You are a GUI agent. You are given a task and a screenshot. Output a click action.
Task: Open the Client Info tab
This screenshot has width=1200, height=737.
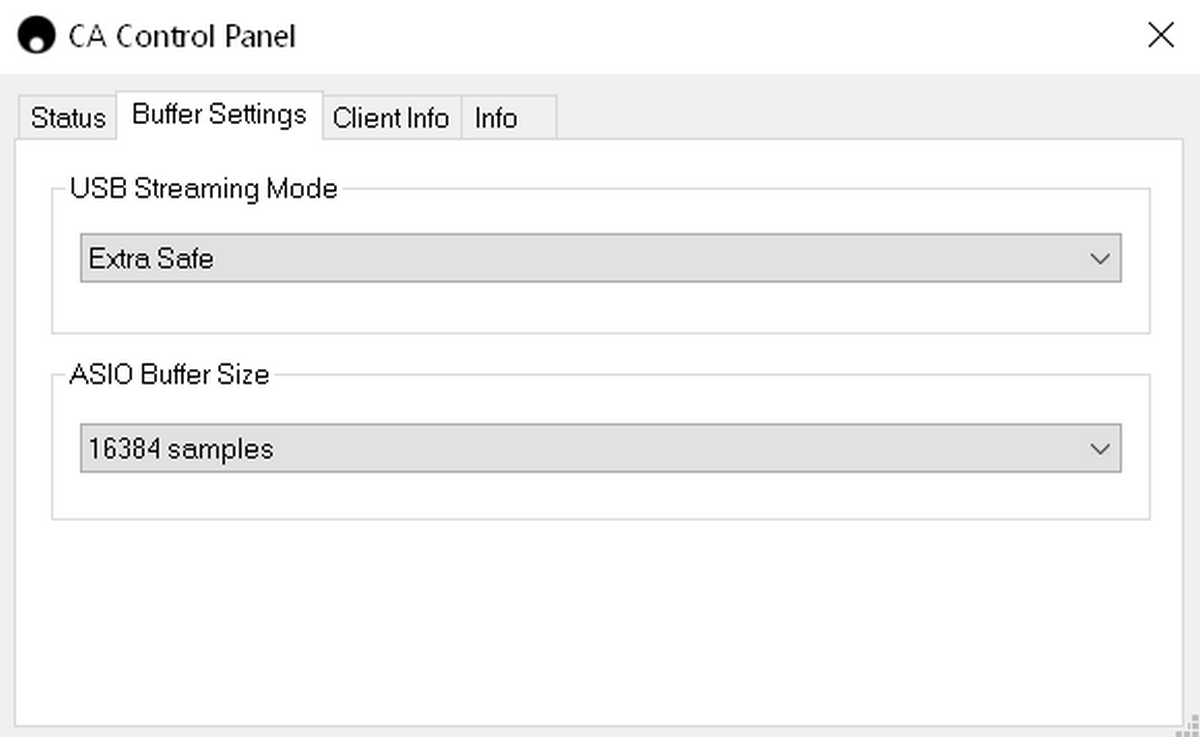391,118
